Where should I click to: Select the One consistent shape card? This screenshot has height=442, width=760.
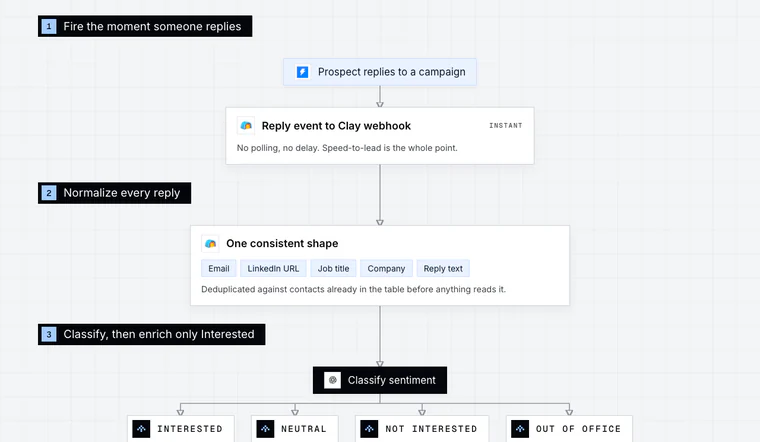380,265
